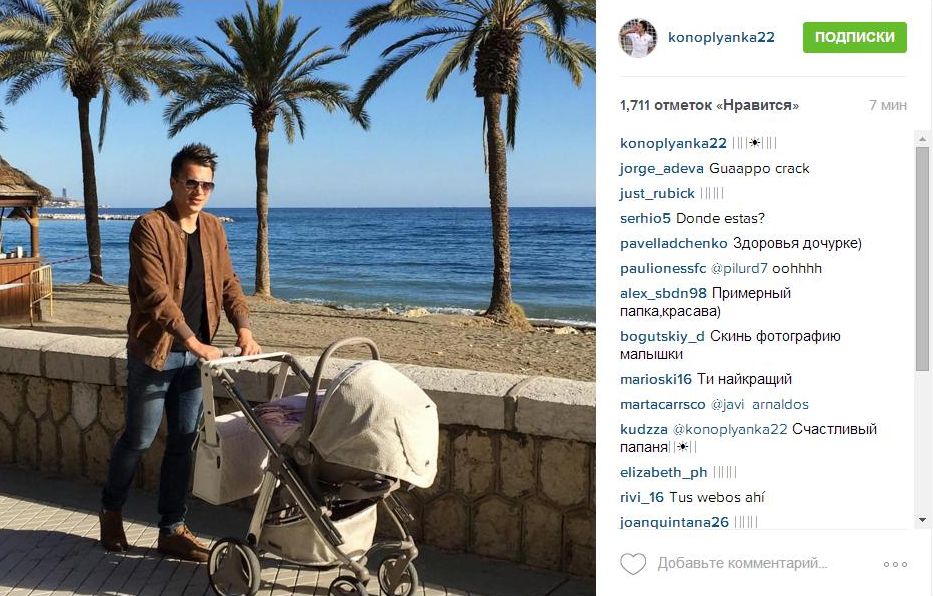Image resolution: width=933 pixels, height=596 pixels.
Task: Open the main beach photo
Action: click(x=298, y=298)
